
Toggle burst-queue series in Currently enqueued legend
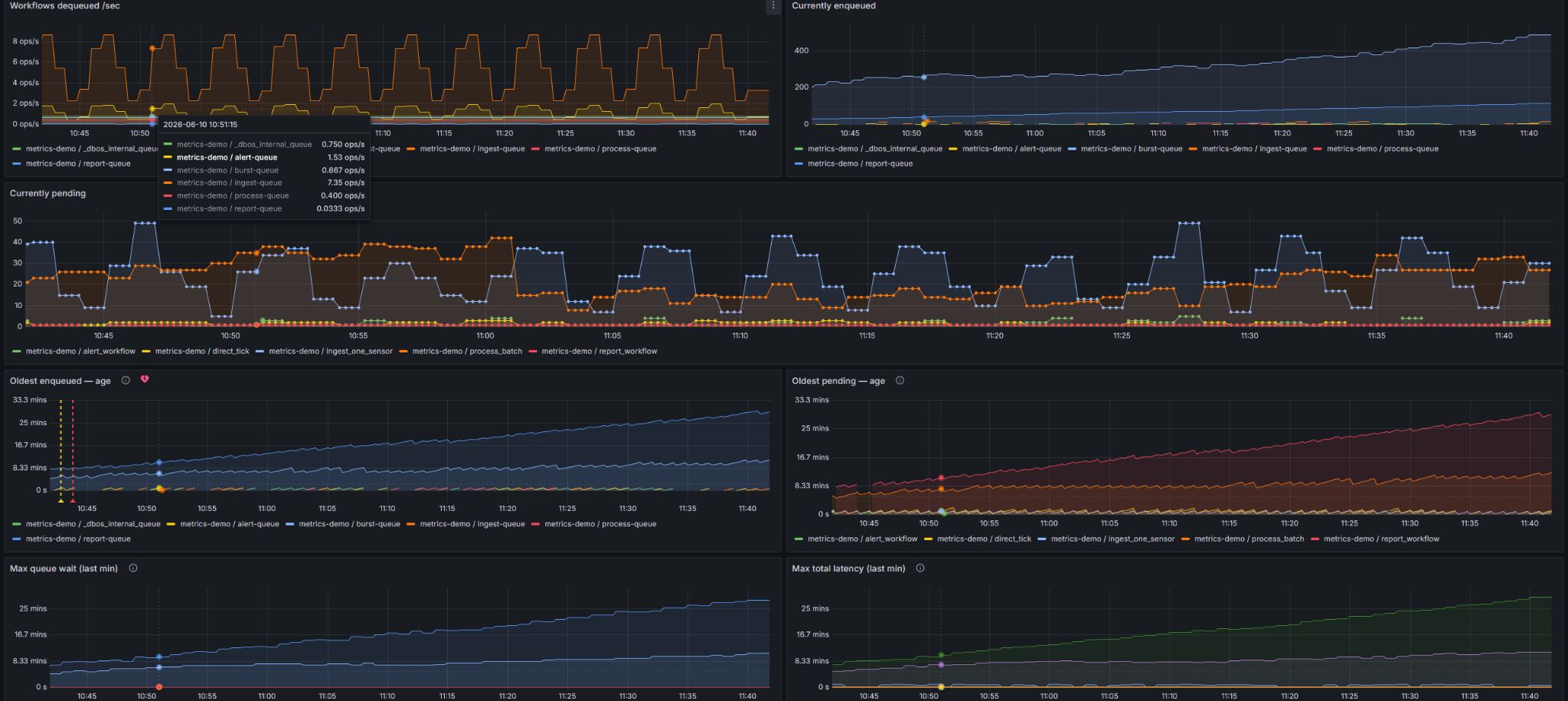click(1132, 149)
